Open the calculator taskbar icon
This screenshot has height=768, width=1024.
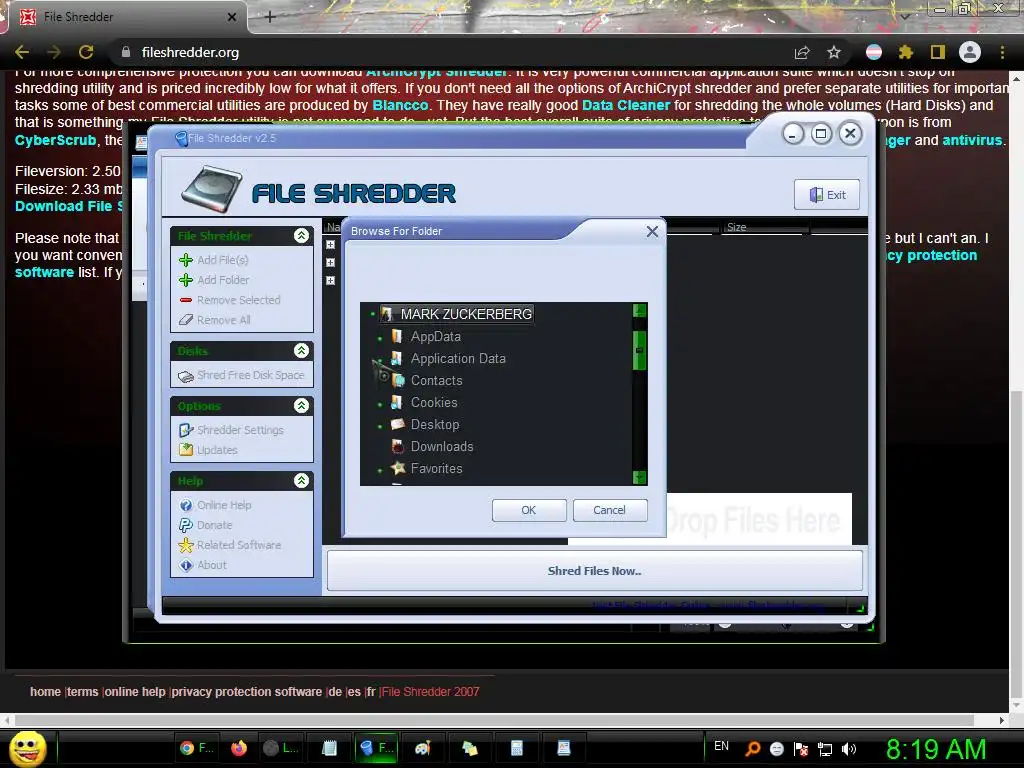point(517,748)
